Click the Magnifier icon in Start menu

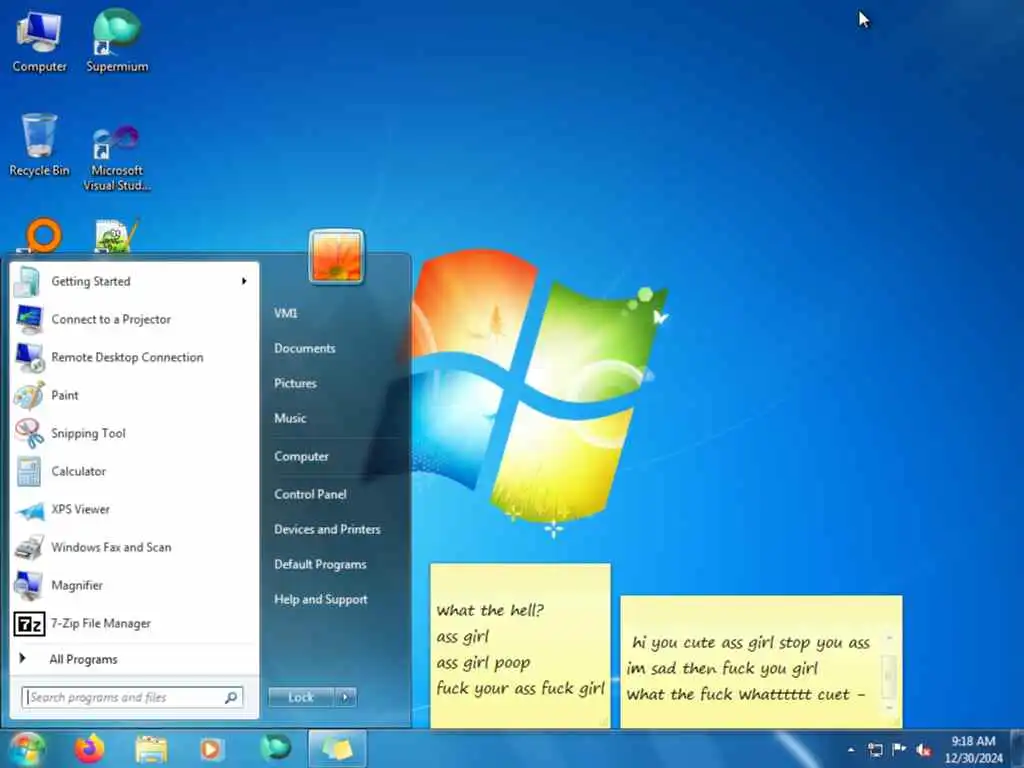click(x=29, y=585)
